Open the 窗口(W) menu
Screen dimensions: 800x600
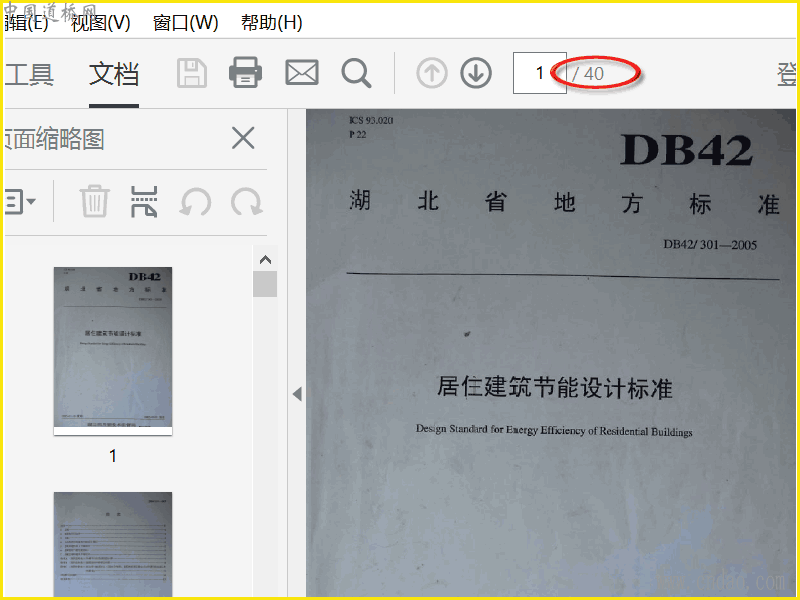point(186,23)
